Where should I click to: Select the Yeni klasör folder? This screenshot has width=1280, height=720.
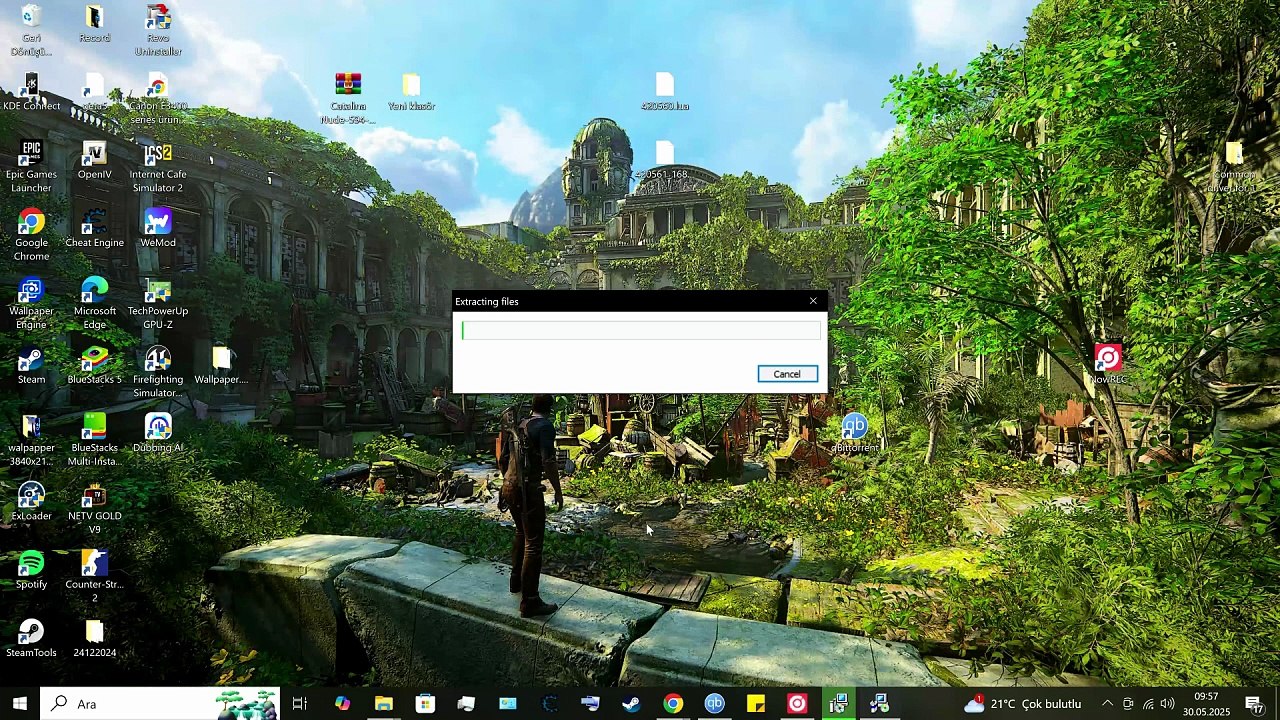point(411,91)
